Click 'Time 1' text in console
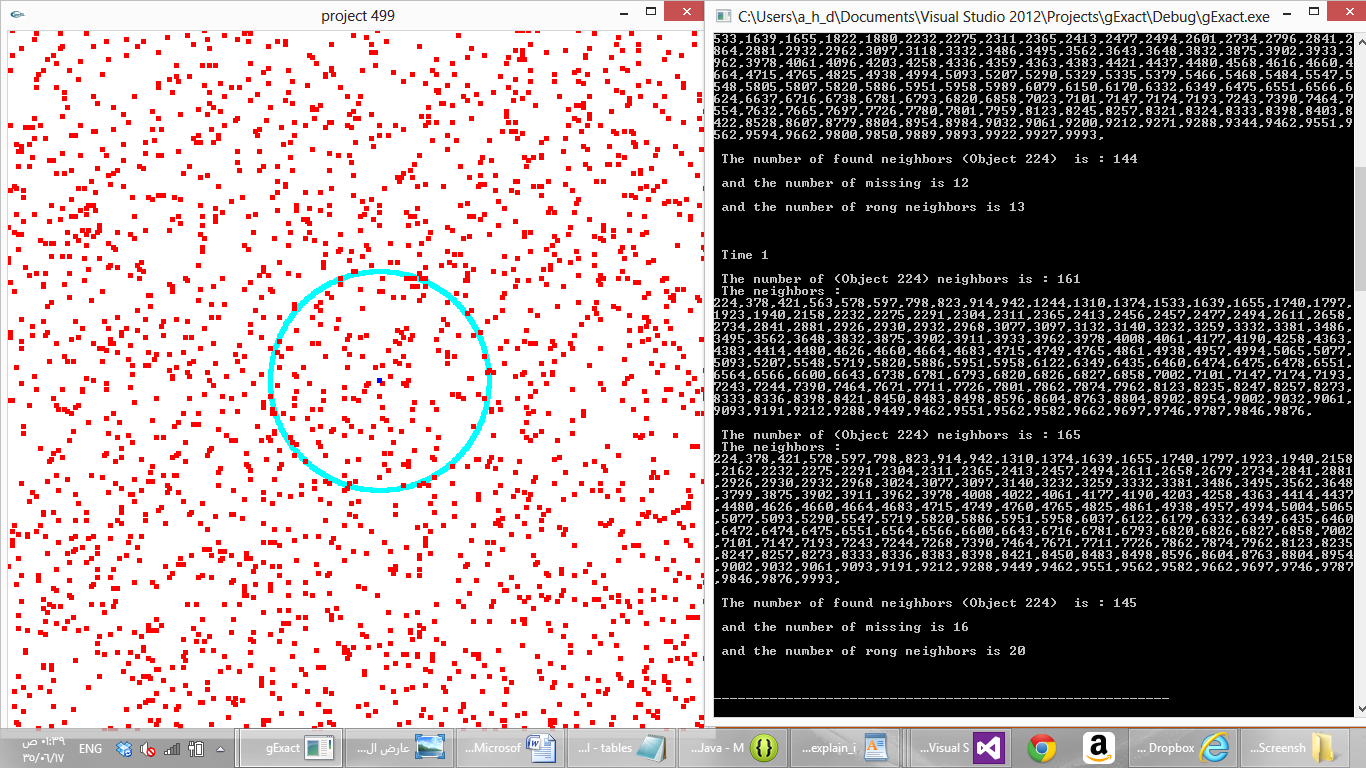1366x768 pixels. [745, 255]
